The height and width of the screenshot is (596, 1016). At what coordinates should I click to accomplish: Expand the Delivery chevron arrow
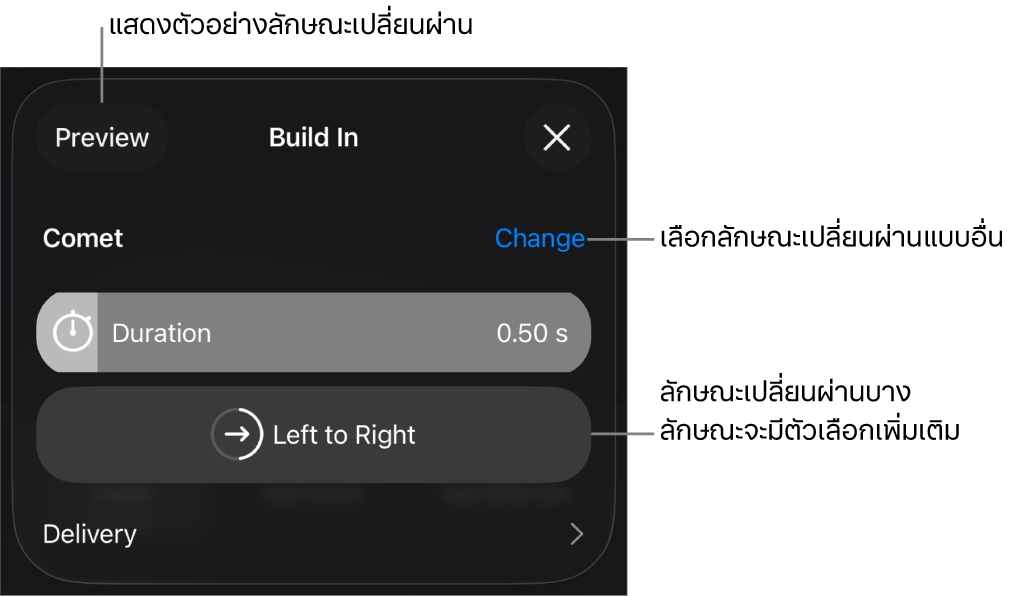[576, 534]
